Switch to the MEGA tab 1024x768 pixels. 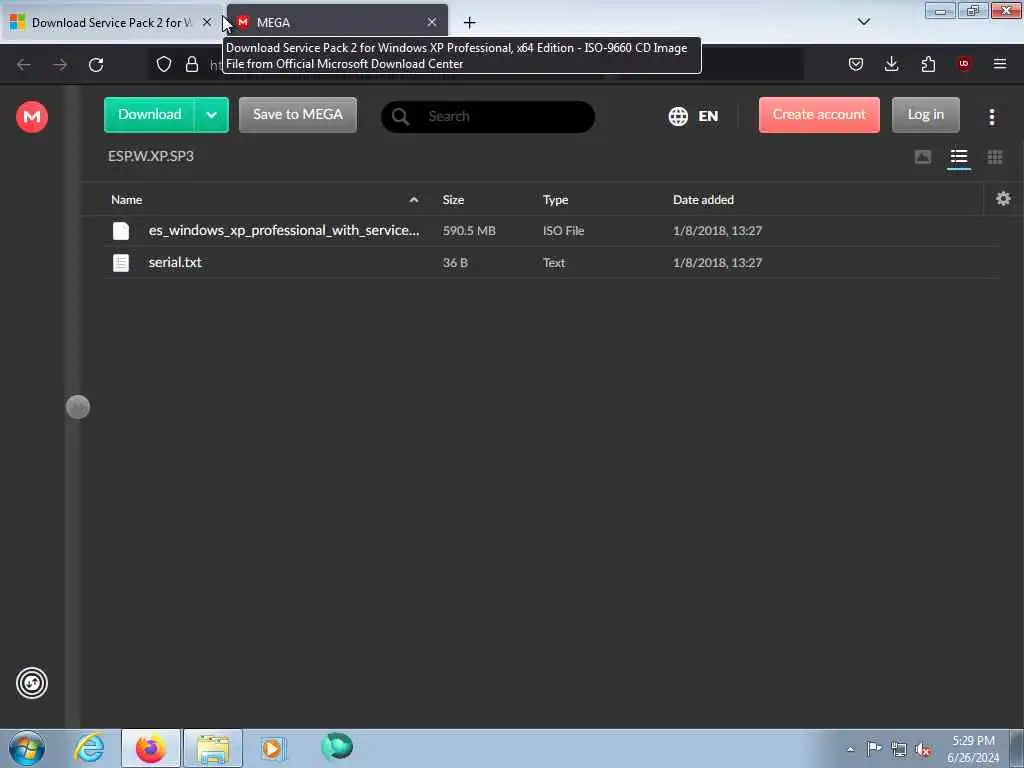[x=337, y=23]
